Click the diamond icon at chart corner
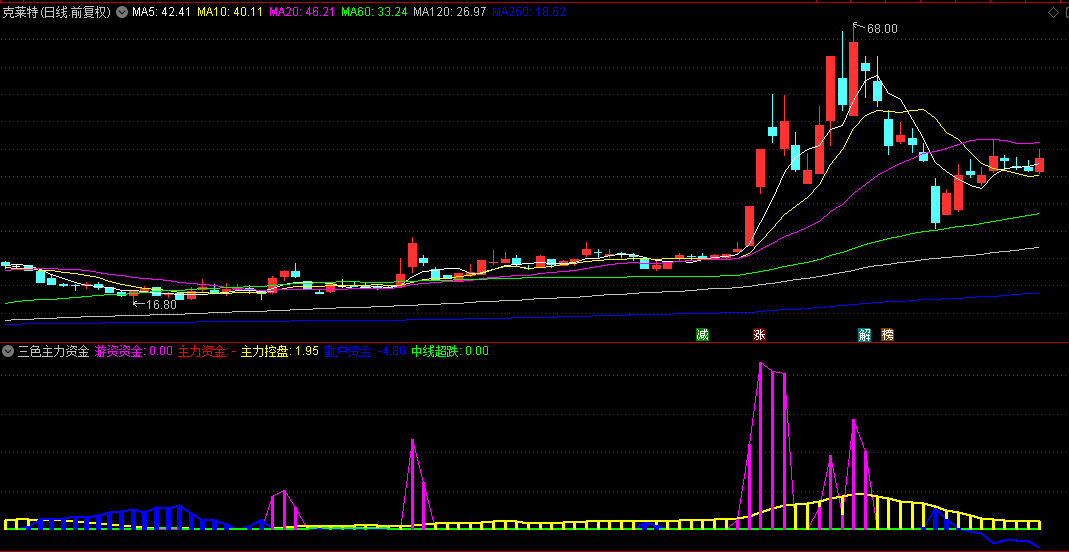This screenshot has width=1069, height=552. [1053, 12]
